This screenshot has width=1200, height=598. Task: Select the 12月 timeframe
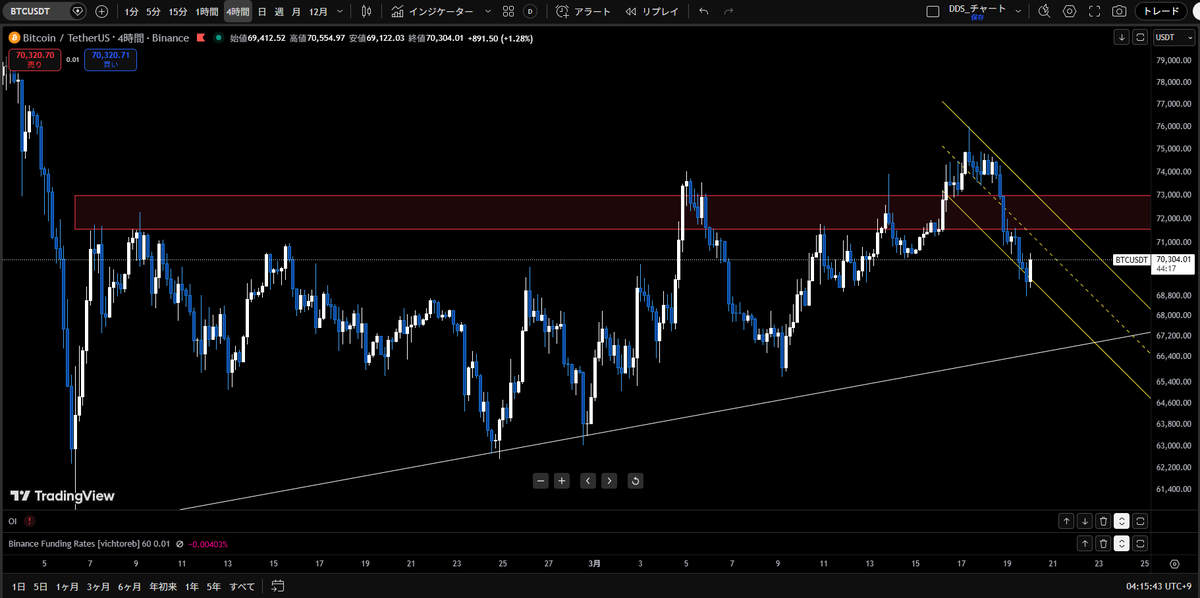coord(318,12)
